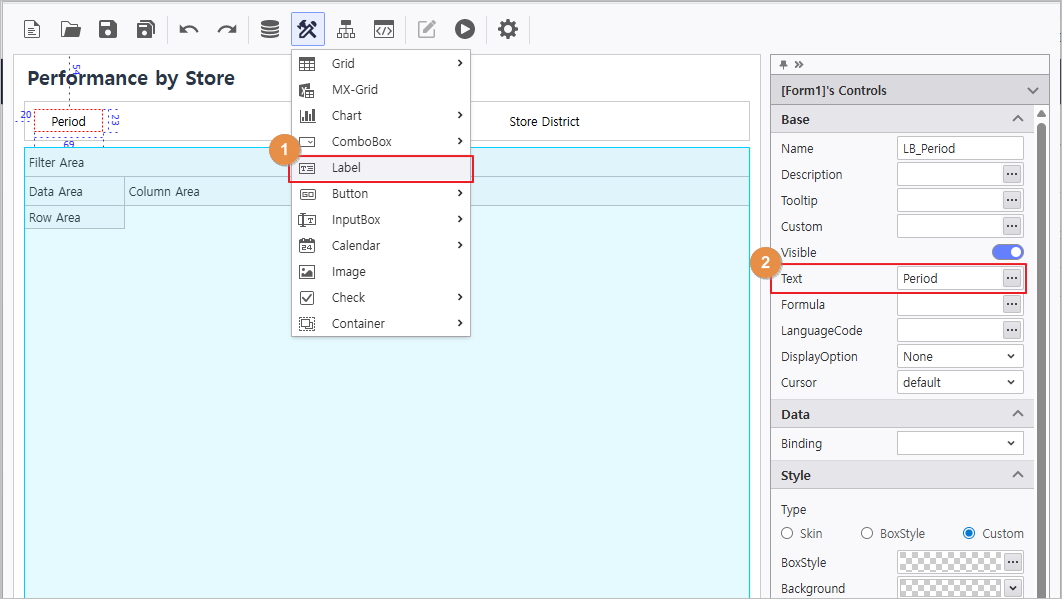This screenshot has height=599, width=1062.
Task: Click the New document icon
Action: [32, 29]
